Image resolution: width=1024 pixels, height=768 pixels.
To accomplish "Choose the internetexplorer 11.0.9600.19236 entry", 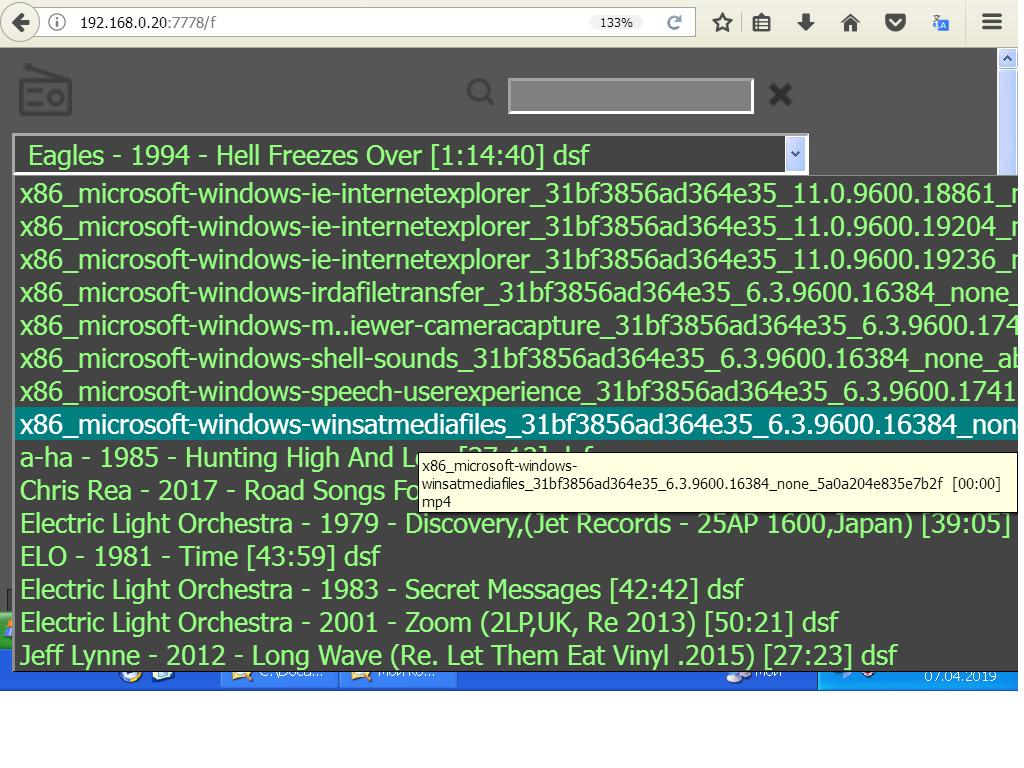I will point(516,259).
